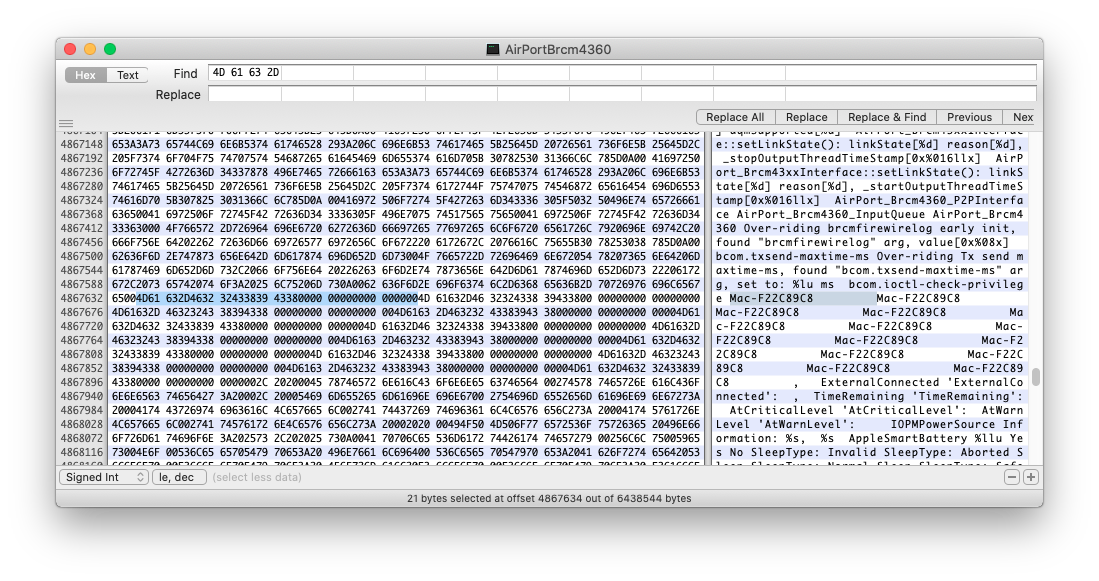Click highlighted hex group 632D4632
Image resolution: width=1099 pixels, height=581 pixels.
click(190, 299)
